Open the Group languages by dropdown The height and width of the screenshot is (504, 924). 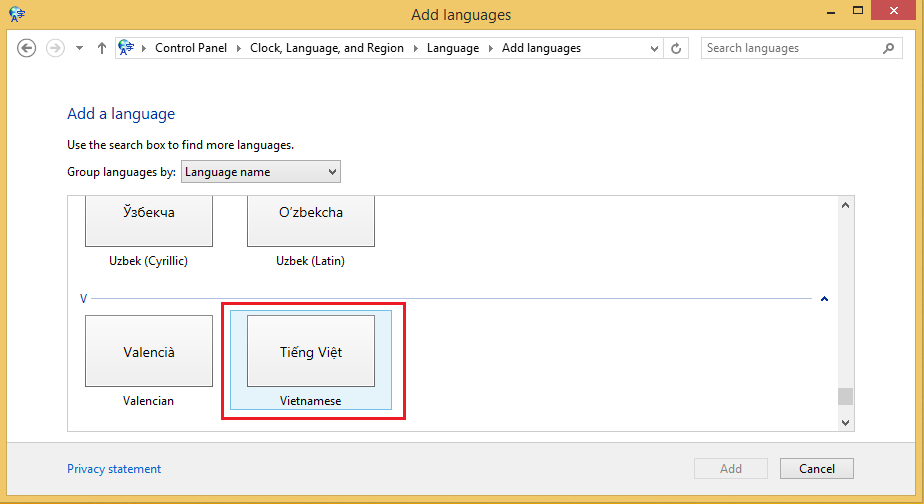pos(260,172)
